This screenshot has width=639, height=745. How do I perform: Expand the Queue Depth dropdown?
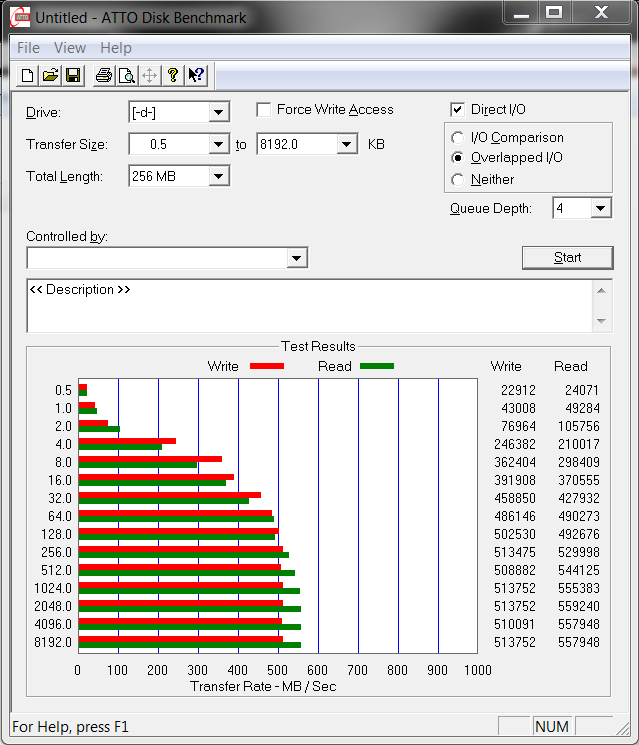[600, 209]
